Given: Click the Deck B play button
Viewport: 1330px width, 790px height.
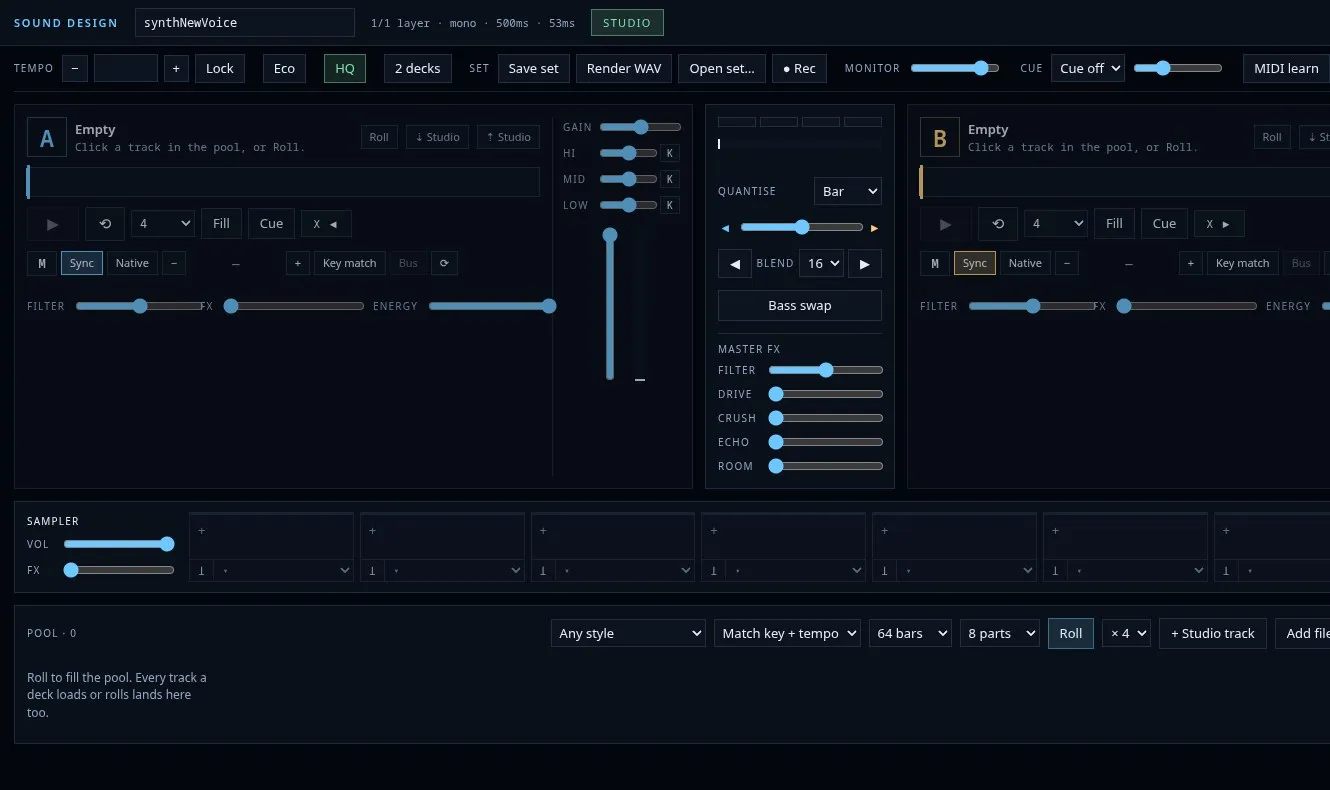Looking at the screenshot, I should click(945, 224).
